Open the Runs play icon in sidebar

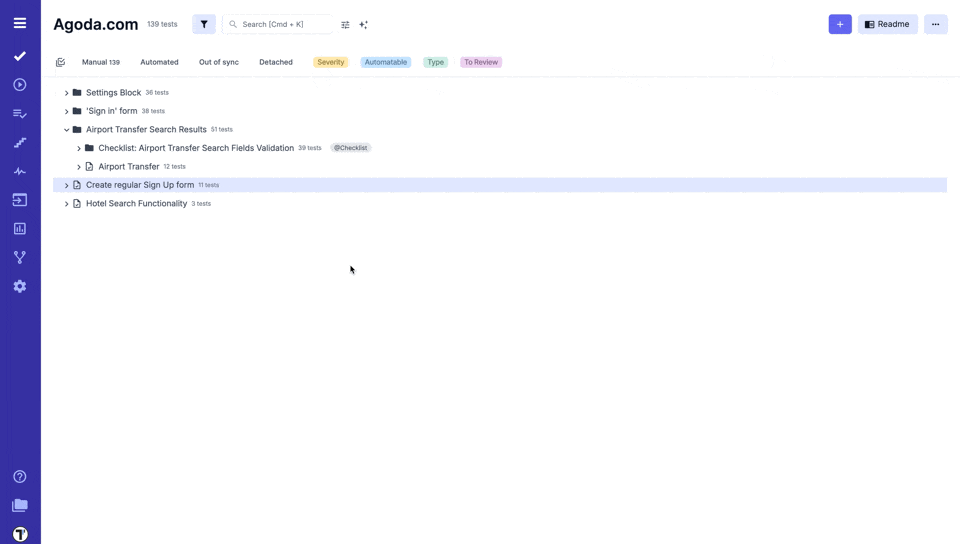pos(20,85)
